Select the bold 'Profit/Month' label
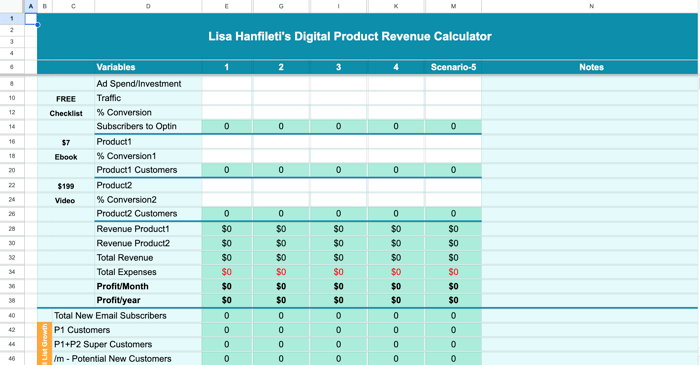Image resolution: width=700 pixels, height=365 pixels. click(x=122, y=286)
